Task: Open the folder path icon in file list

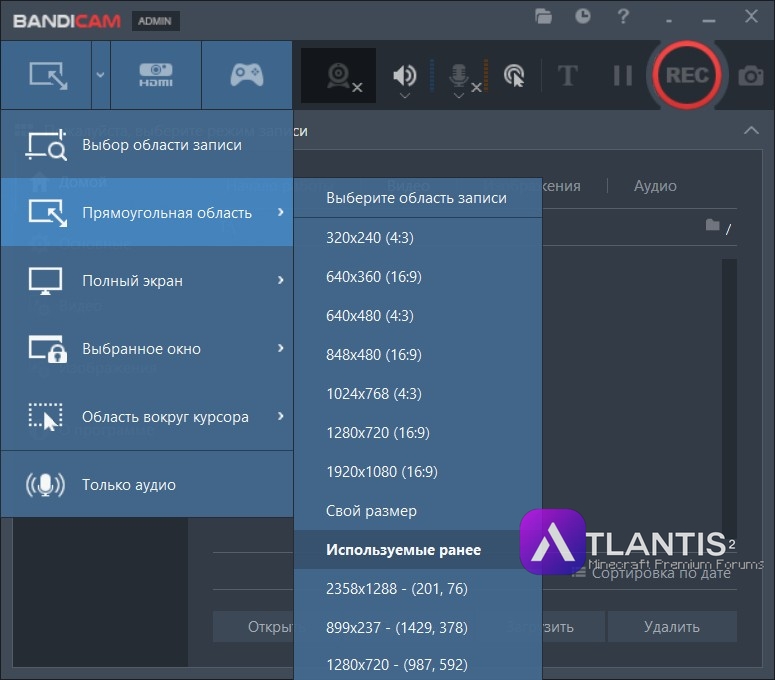Action: pos(712,225)
